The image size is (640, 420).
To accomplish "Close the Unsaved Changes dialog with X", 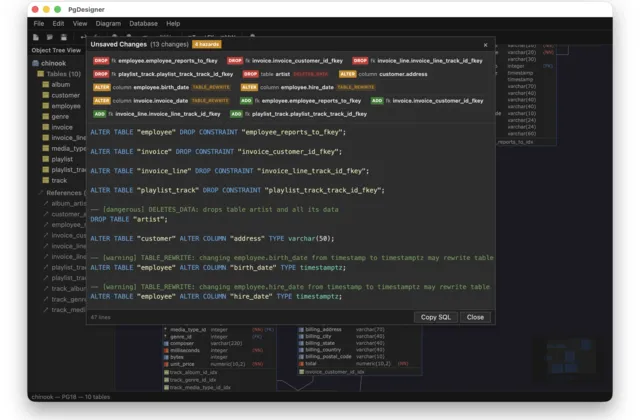I will click(485, 45).
